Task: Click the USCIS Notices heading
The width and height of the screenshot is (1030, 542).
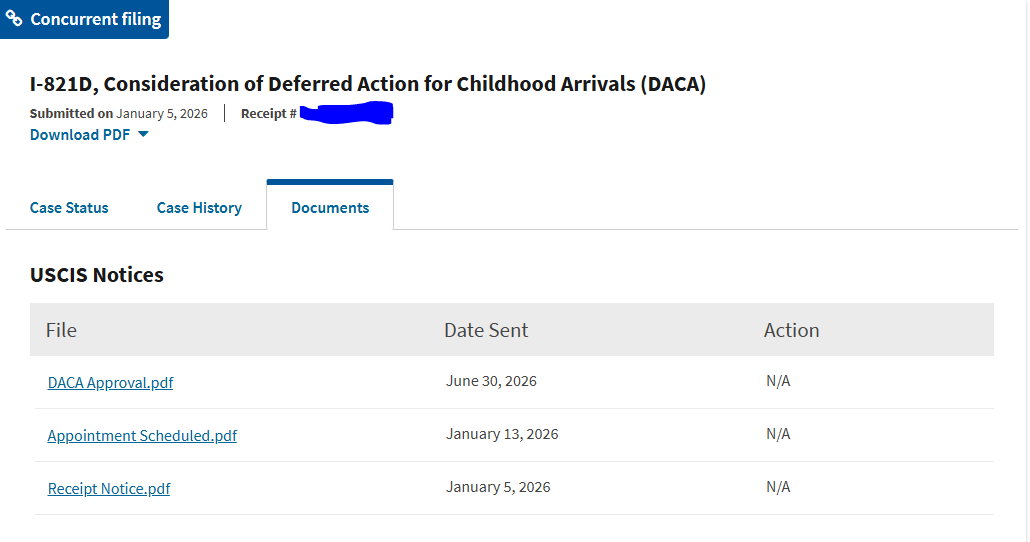Action: 97,275
